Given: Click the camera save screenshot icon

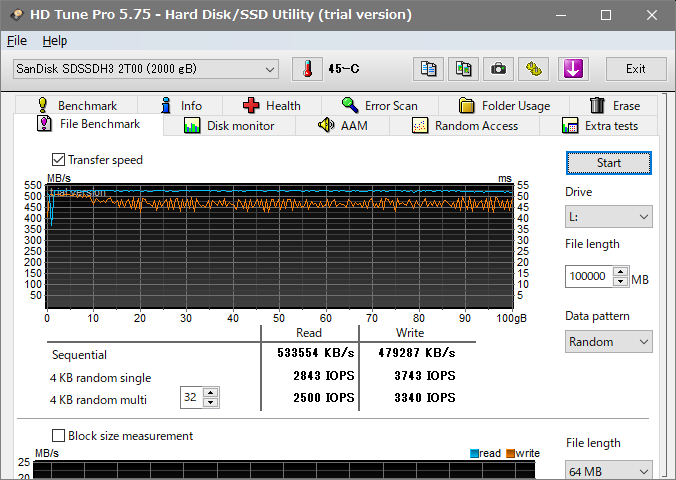Looking at the screenshot, I should click(x=498, y=69).
